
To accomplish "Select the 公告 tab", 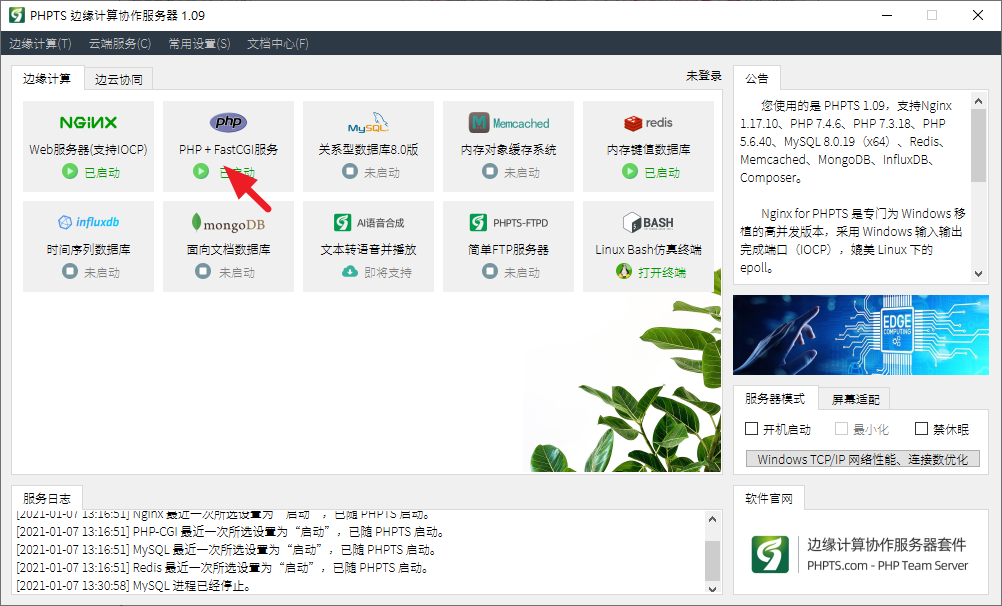I will (757, 78).
